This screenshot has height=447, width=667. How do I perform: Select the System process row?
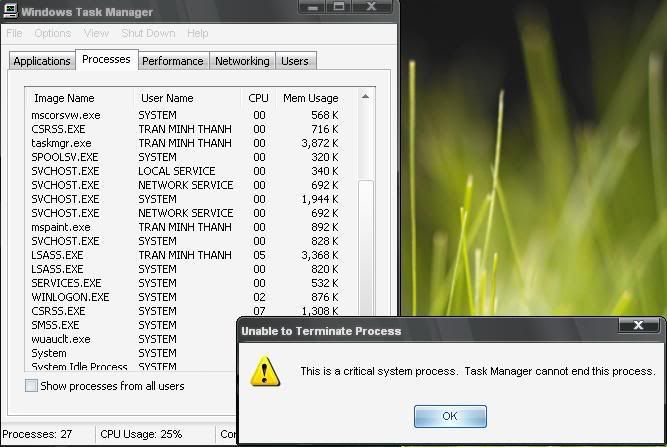click(131, 353)
